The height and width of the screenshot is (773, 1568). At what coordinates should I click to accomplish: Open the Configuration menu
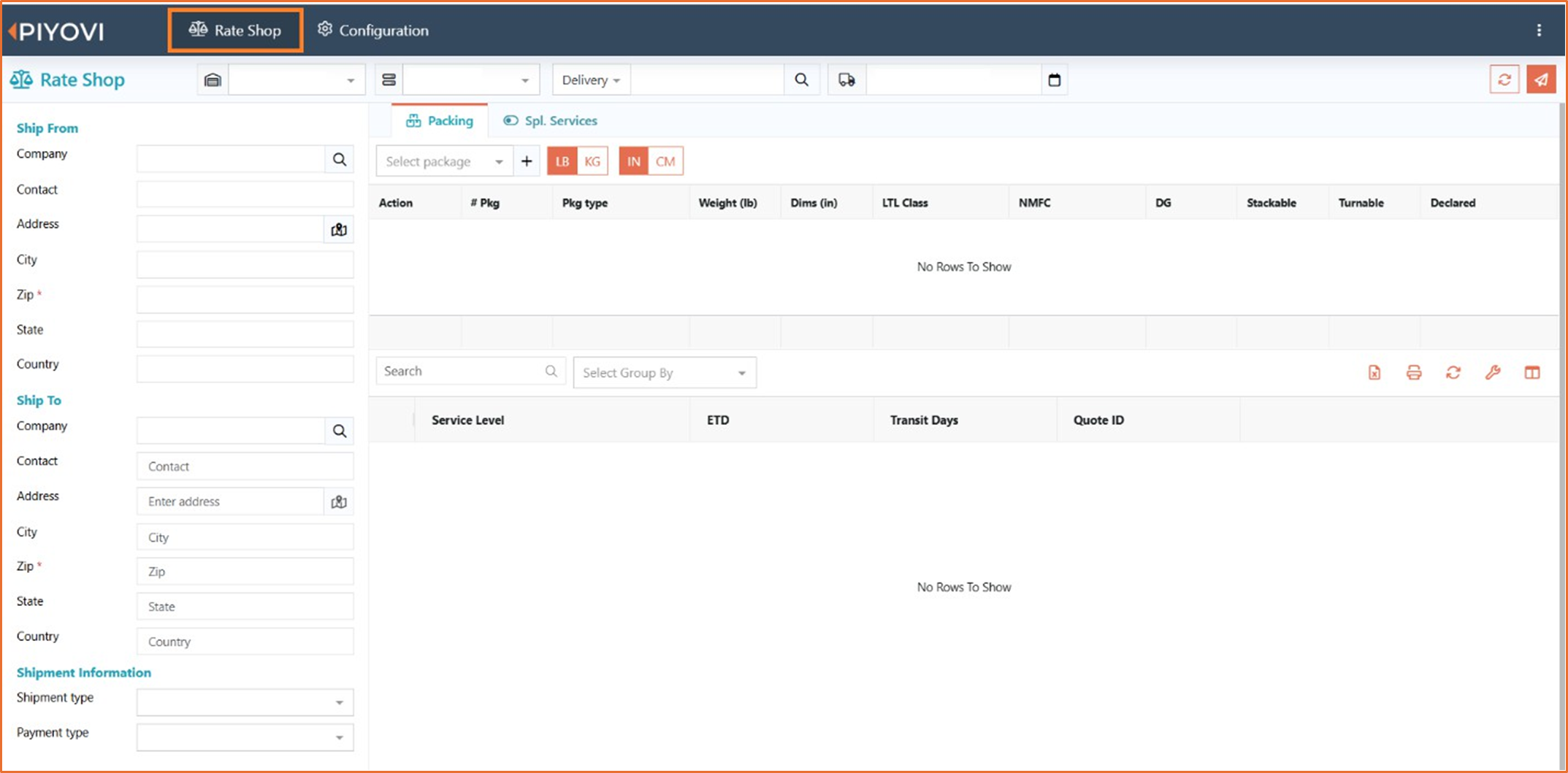pos(373,30)
